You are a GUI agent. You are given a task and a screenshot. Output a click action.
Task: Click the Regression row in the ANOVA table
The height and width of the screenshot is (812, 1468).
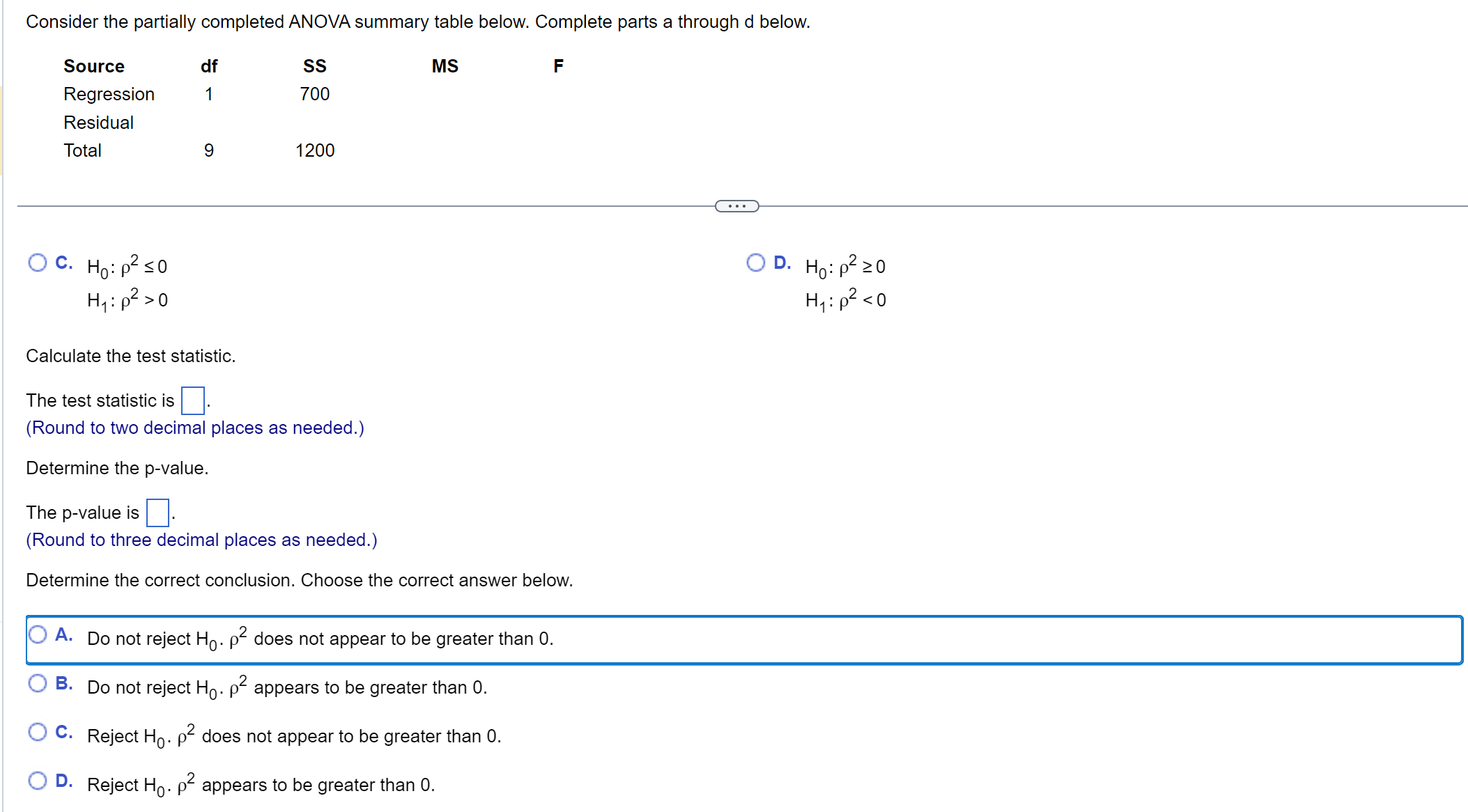(109, 94)
